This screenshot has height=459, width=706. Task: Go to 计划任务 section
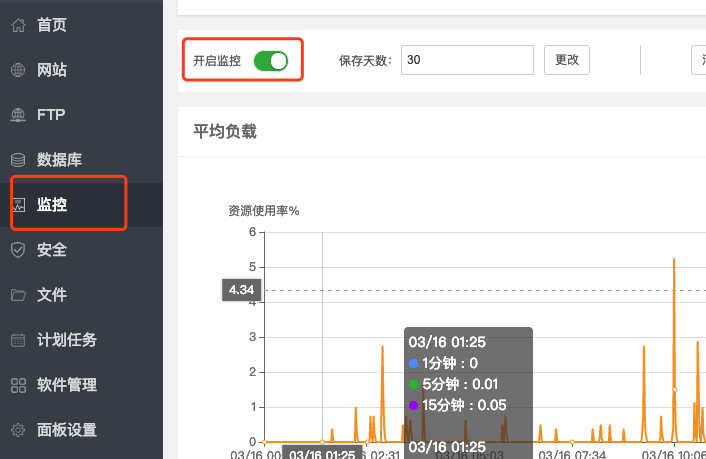point(67,340)
